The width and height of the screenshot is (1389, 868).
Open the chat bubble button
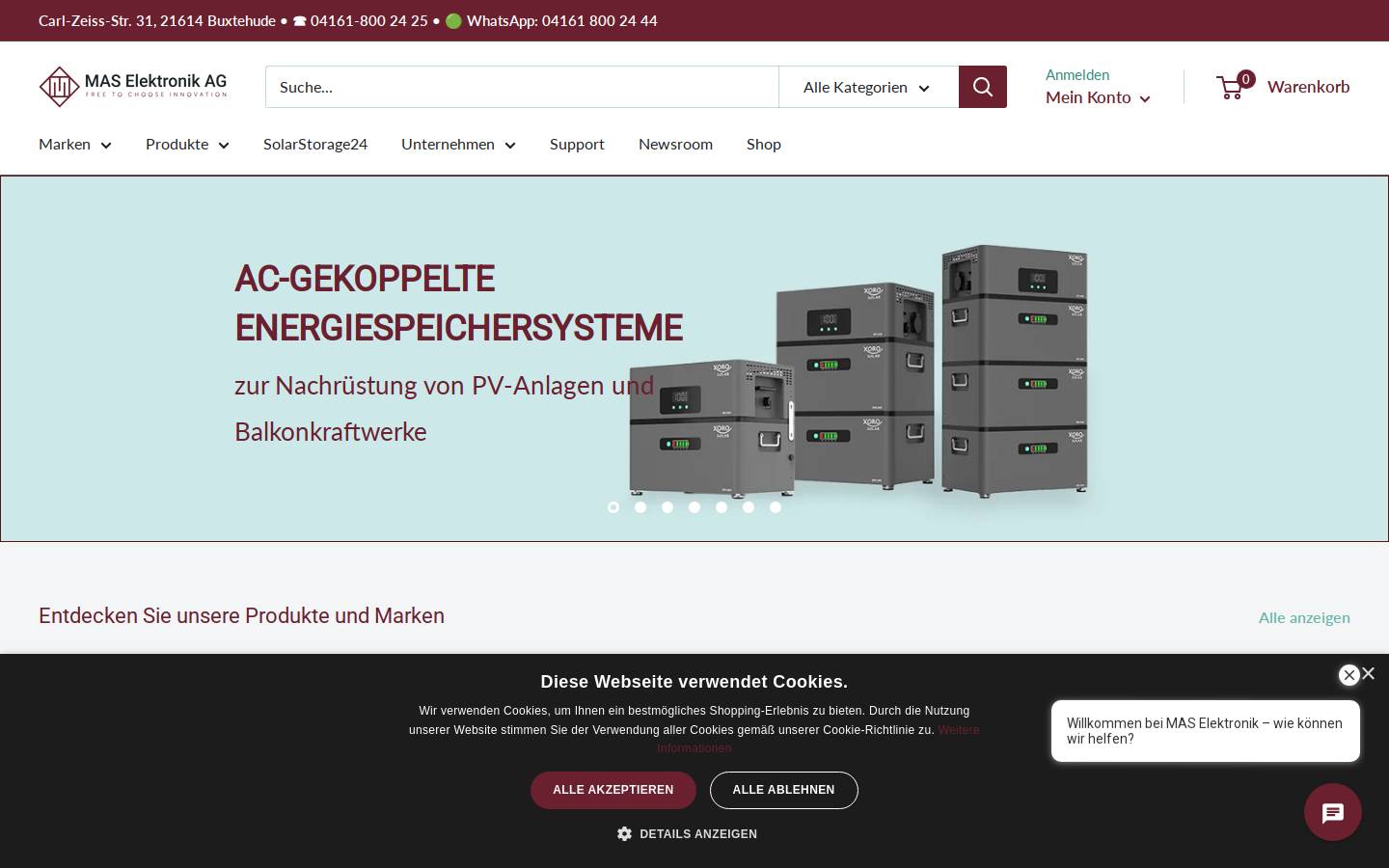coord(1333,812)
